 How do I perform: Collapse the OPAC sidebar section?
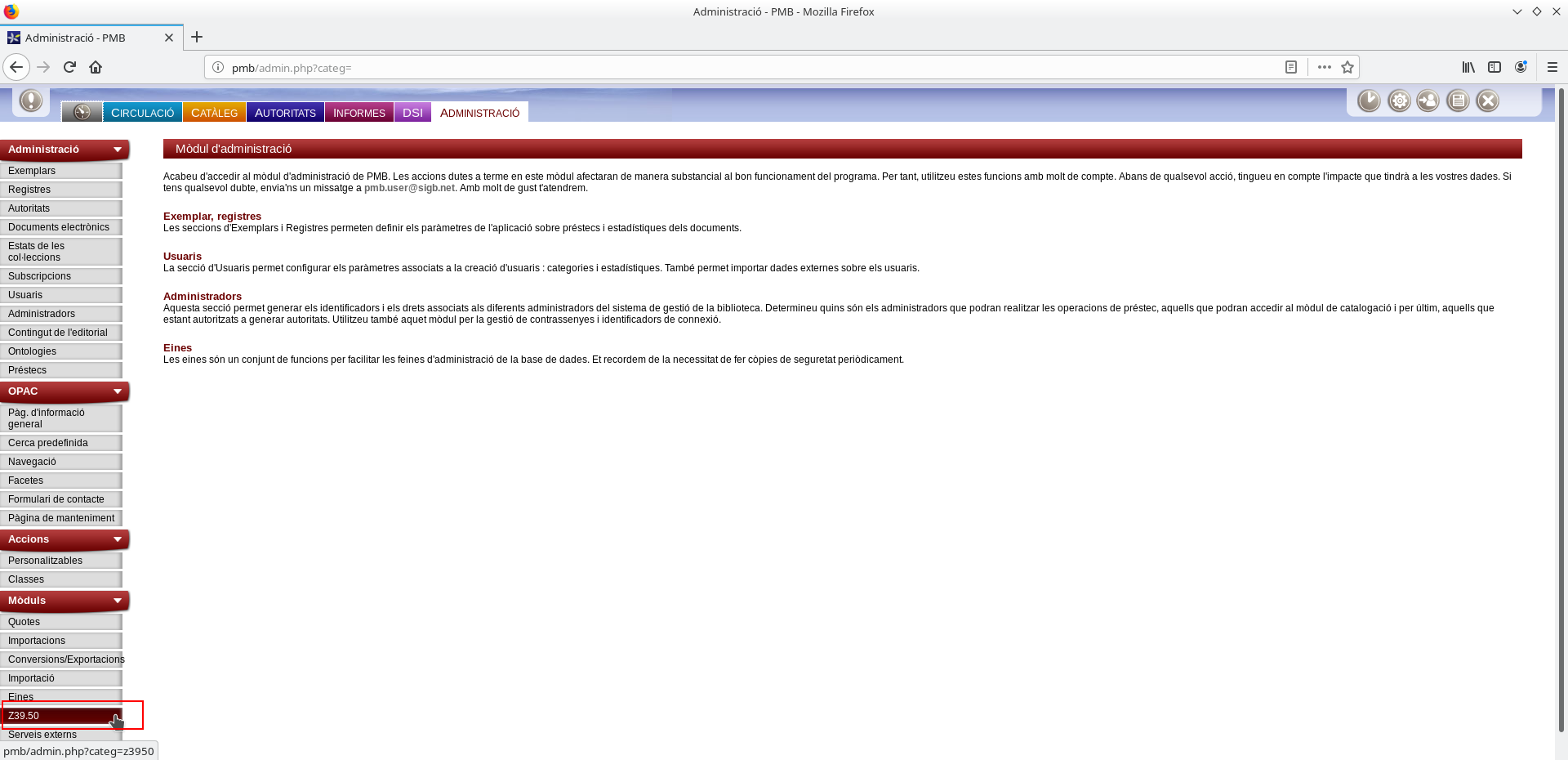pos(118,391)
